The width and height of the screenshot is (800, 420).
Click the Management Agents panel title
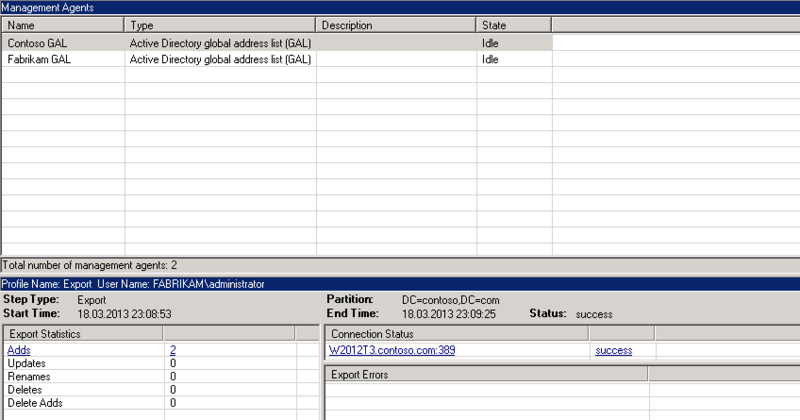47,8
